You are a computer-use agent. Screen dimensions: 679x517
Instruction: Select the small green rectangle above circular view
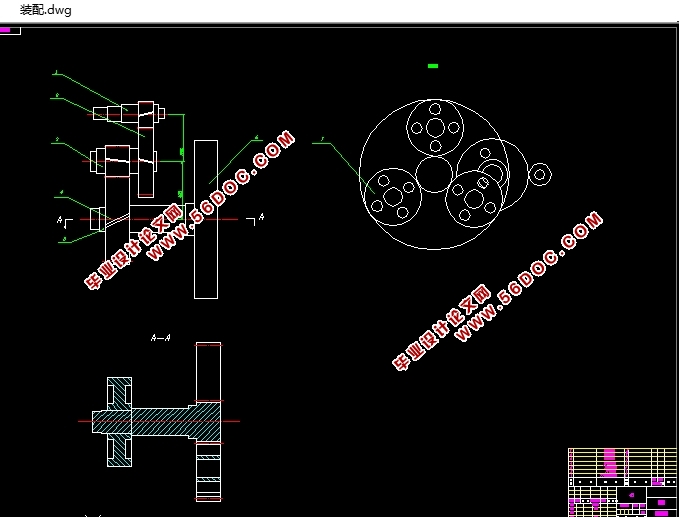pyautogui.click(x=433, y=66)
